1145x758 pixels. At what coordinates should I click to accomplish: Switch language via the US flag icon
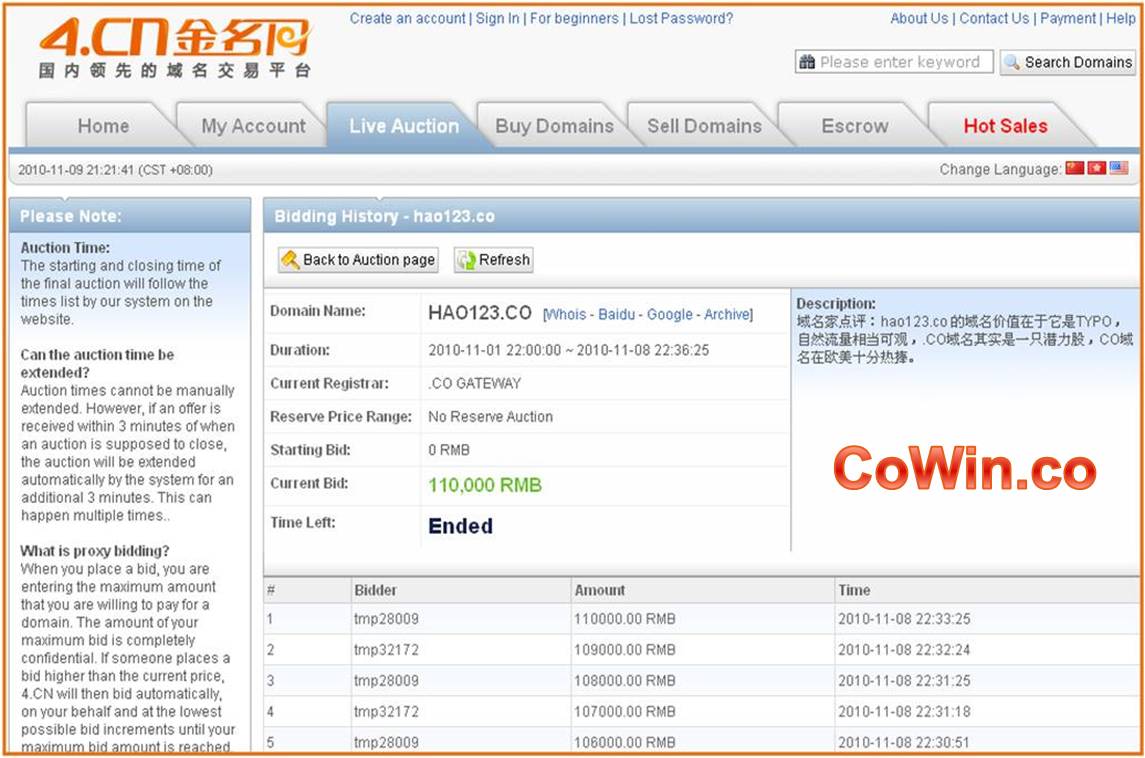click(x=1119, y=169)
